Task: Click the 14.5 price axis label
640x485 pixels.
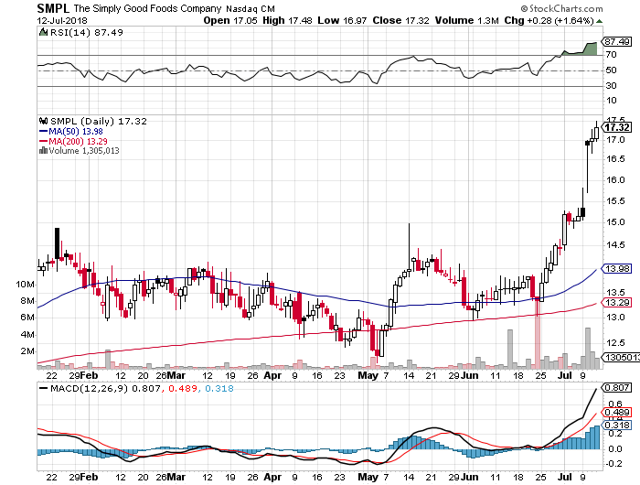Action: [x=615, y=245]
